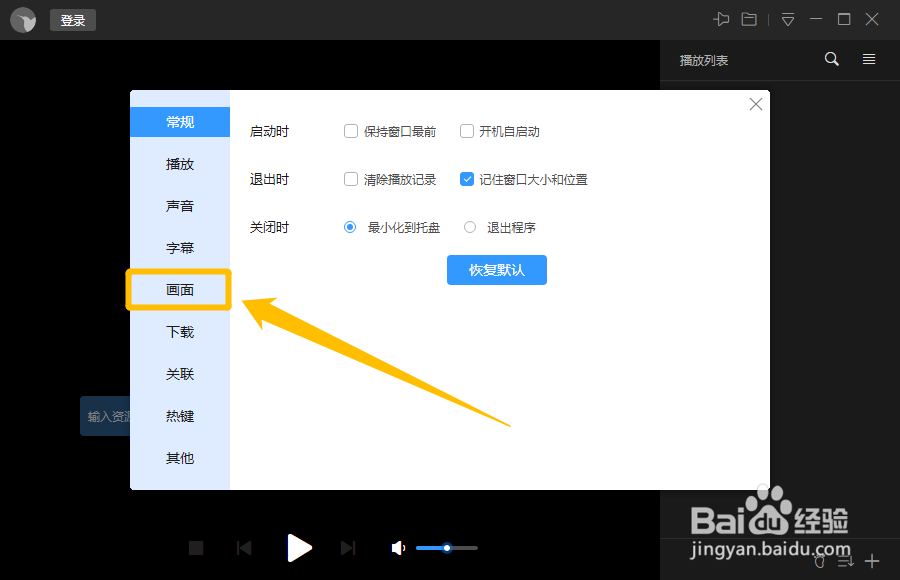Click the 登录 button to sign in

click(x=72, y=19)
